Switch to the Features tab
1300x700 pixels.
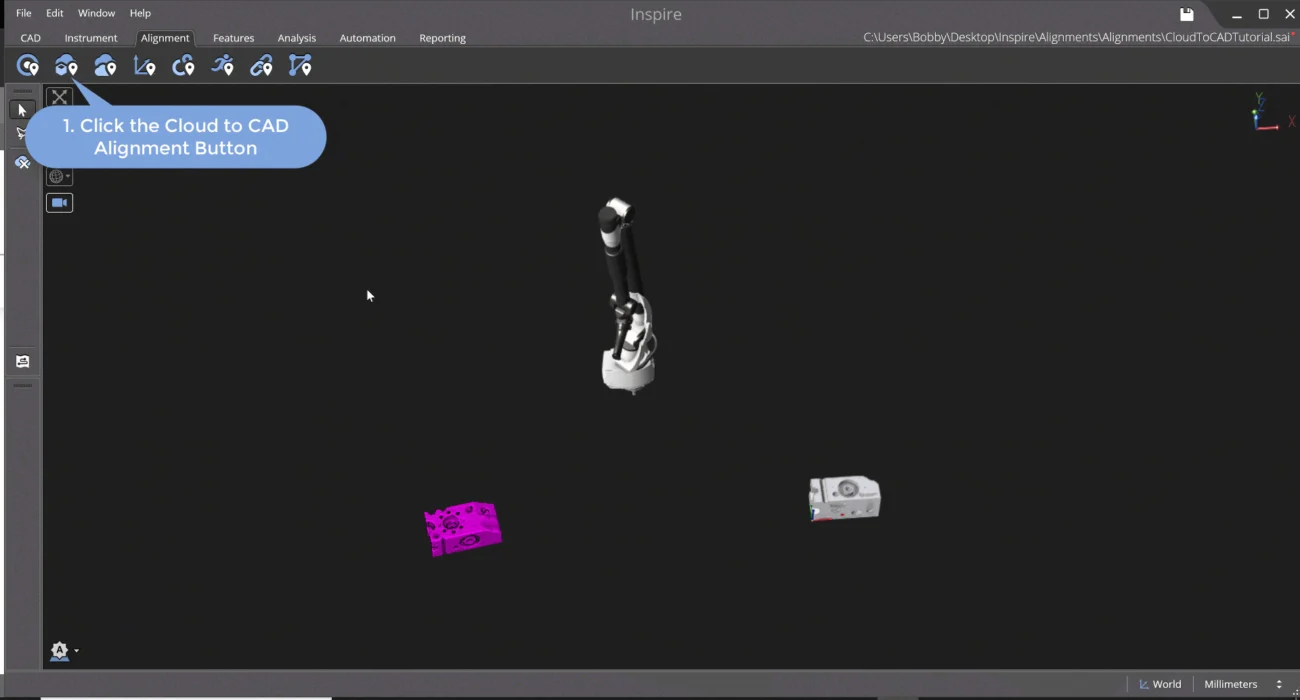tap(234, 38)
